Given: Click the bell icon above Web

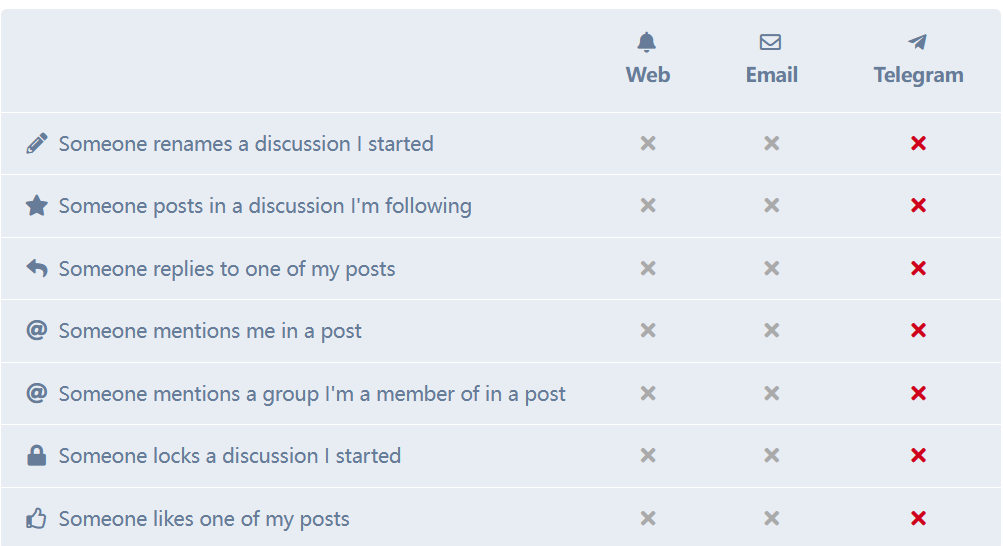Looking at the screenshot, I should [x=647, y=42].
